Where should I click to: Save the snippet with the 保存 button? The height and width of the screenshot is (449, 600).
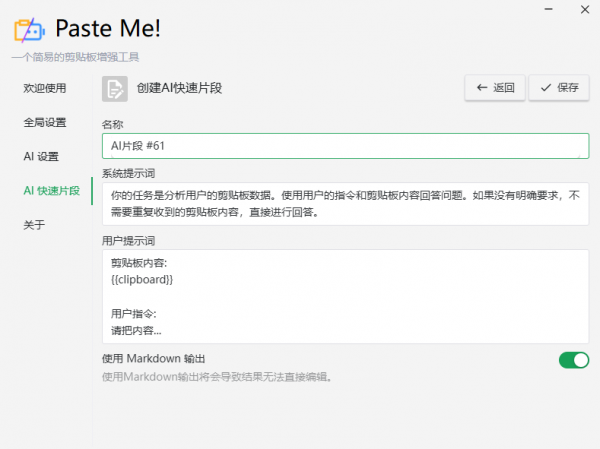[x=559, y=88]
